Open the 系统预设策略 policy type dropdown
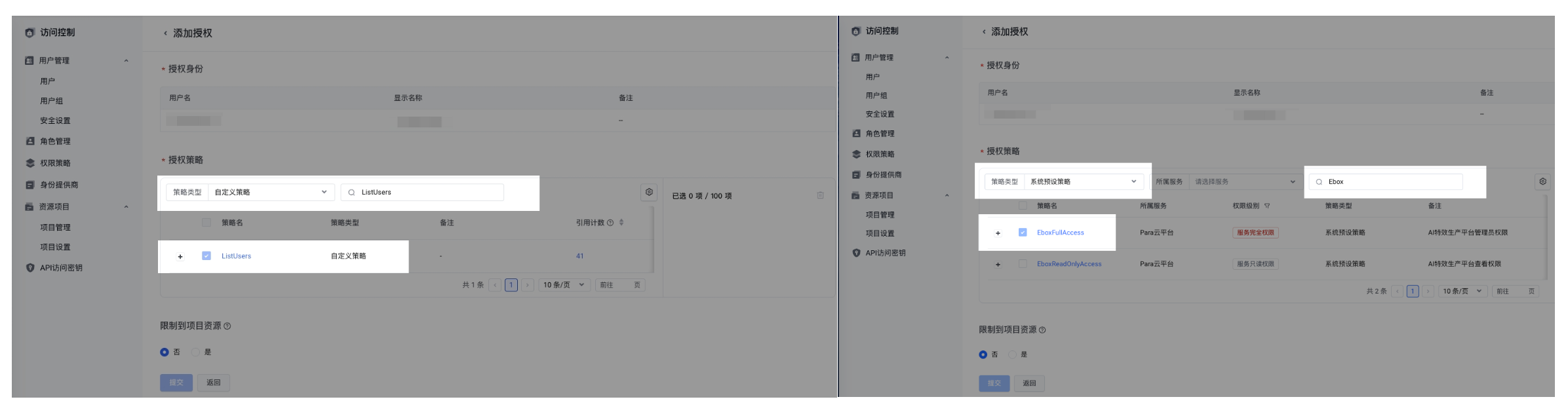1568x414 pixels. click(x=1083, y=181)
